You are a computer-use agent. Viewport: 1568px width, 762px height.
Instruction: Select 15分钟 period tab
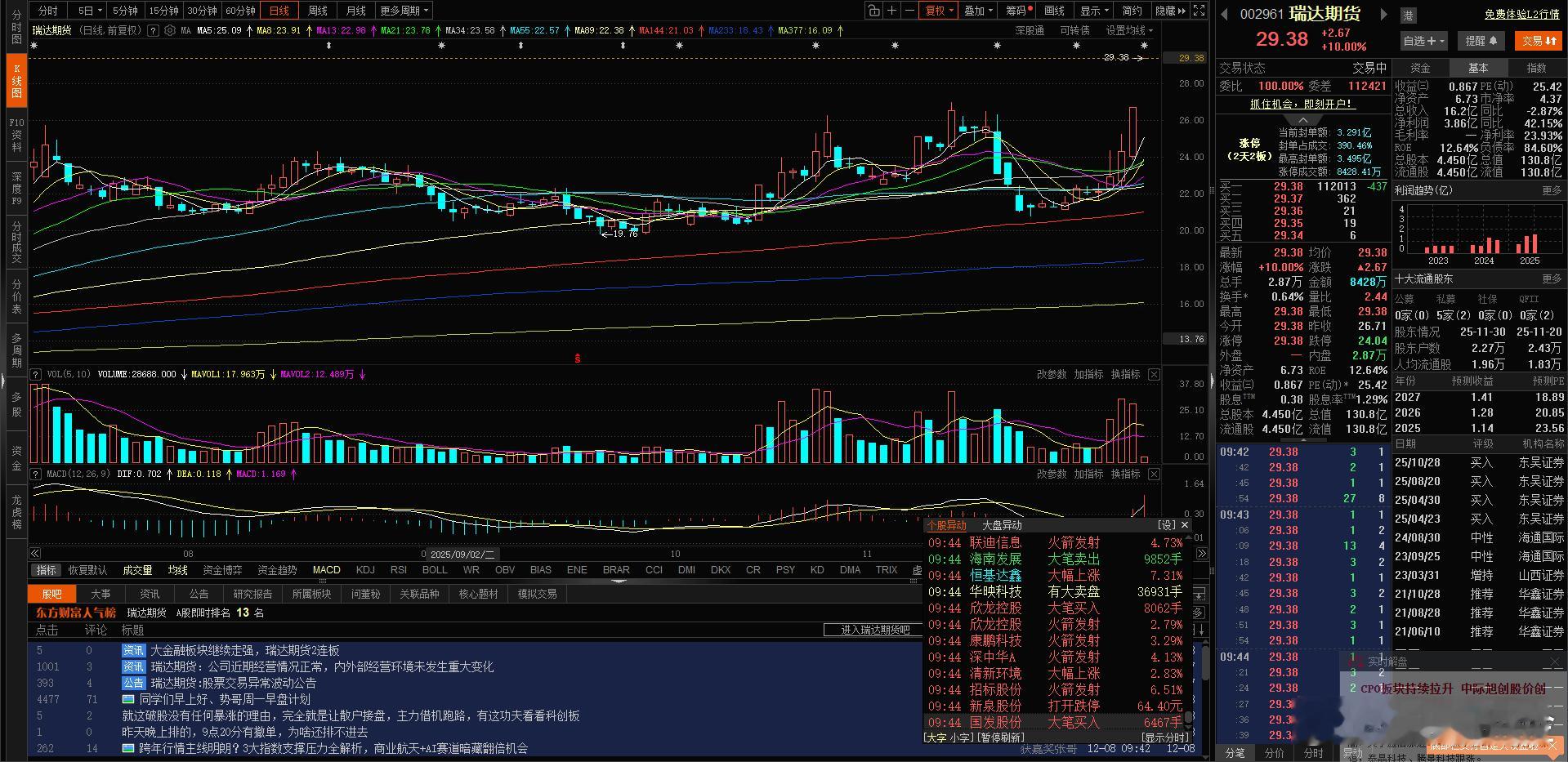tap(163, 11)
